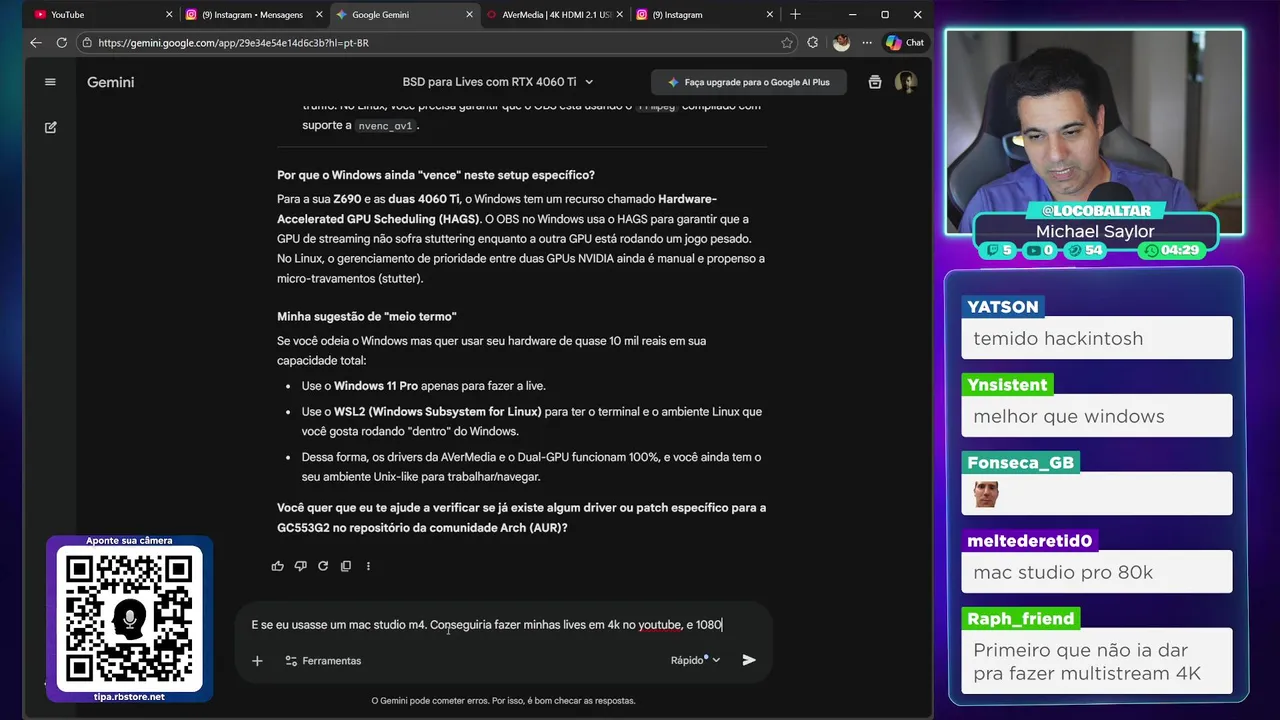Click the heading Minha sugestão de "meio termo"
The width and height of the screenshot is (1280, 720).
click(367, 316)
